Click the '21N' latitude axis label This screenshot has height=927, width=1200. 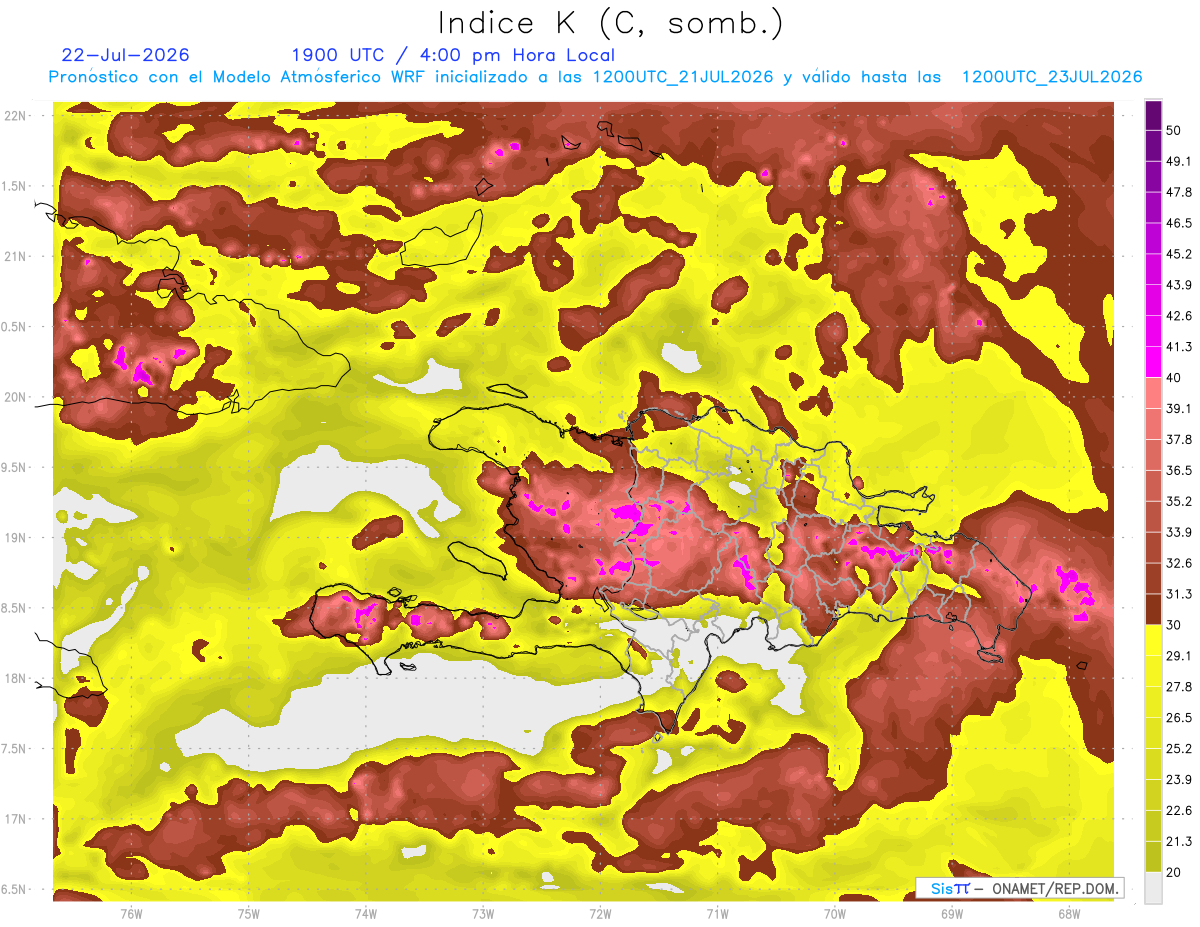pyautogui.click(x=14, y=257)
